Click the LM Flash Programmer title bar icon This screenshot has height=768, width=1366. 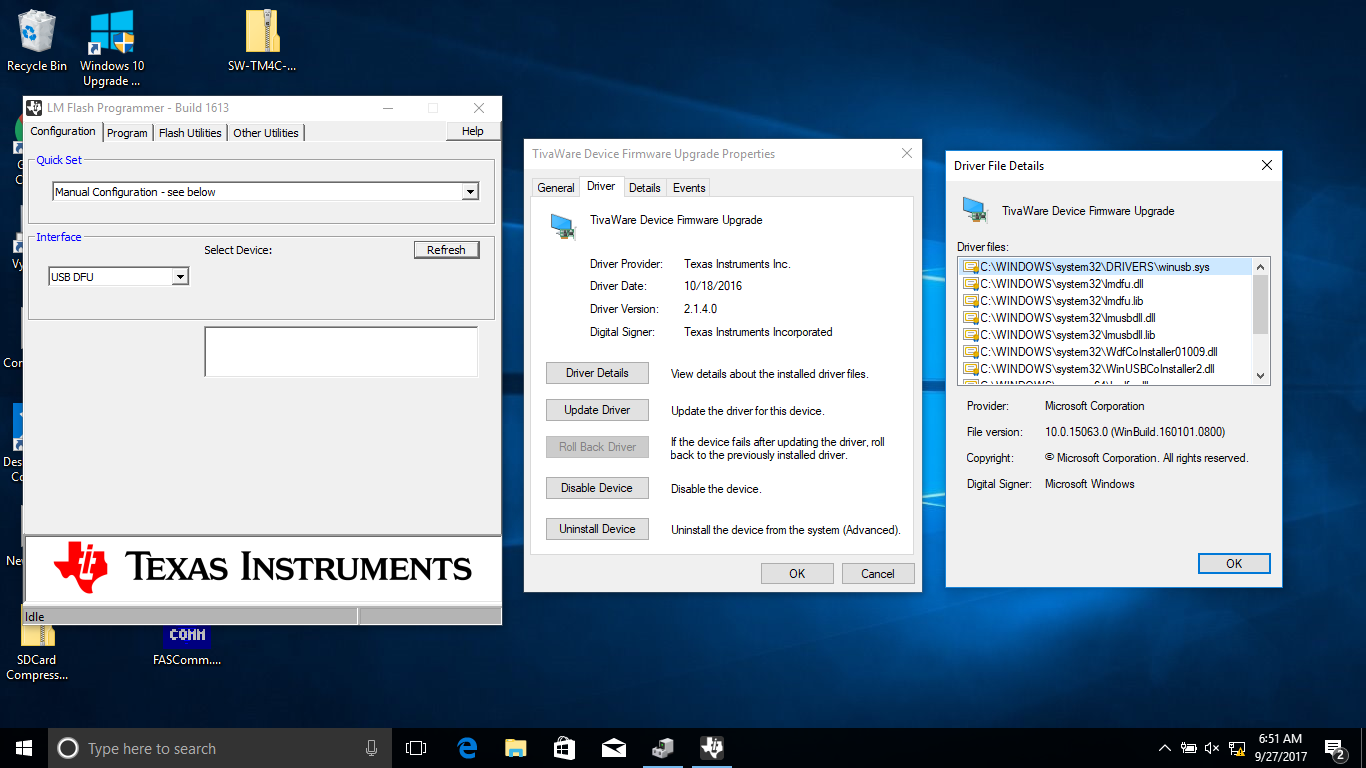click(x=34, y=108)
